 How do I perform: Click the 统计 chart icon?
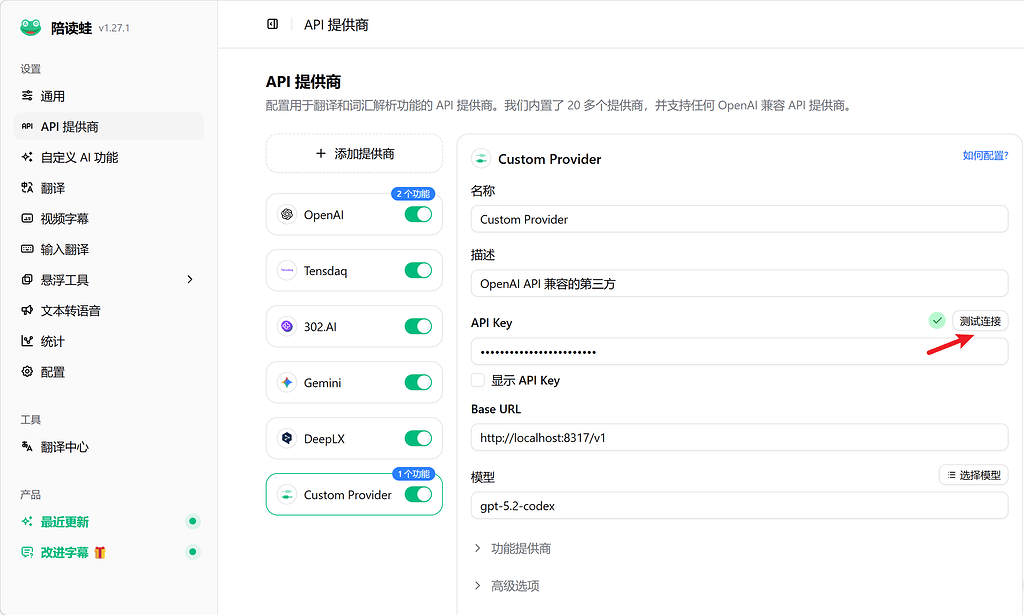pyautogui.click(x=27, y=341)
